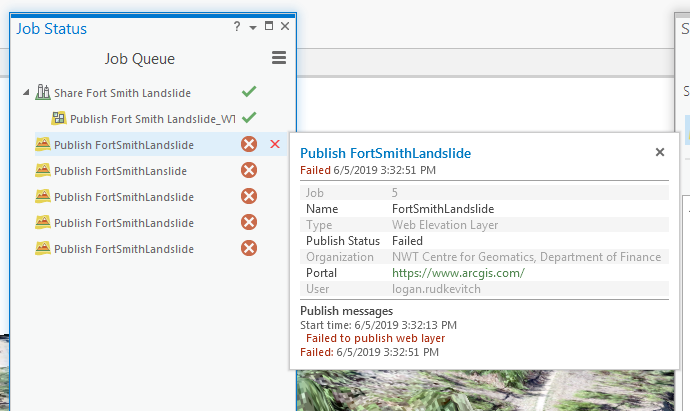690x411 pixels.
Task: Click checkmark next to Publish Fort Smith Landslide_WTL
Action: 249,117
